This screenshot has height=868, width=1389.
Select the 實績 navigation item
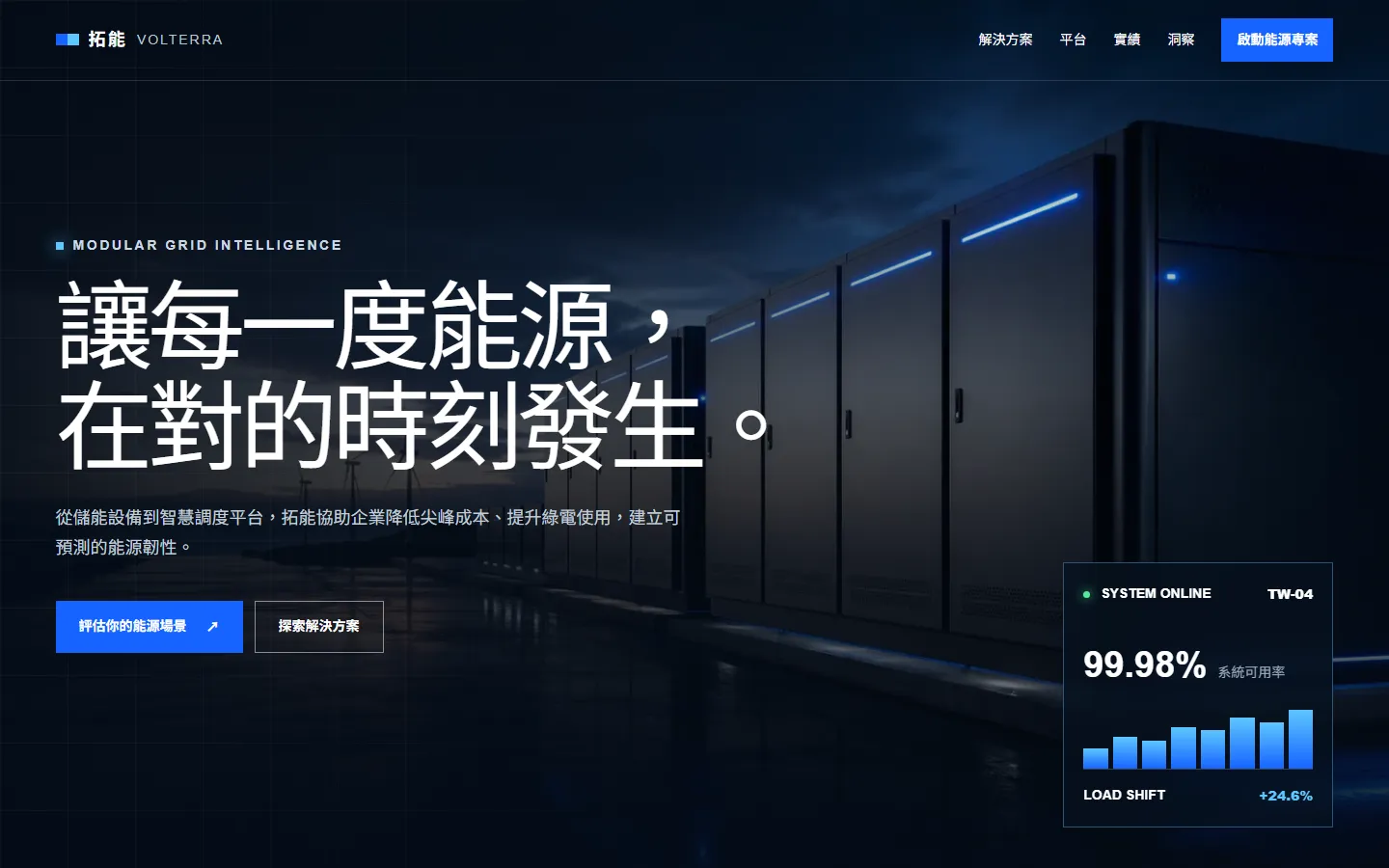(x=1127, y=40)
